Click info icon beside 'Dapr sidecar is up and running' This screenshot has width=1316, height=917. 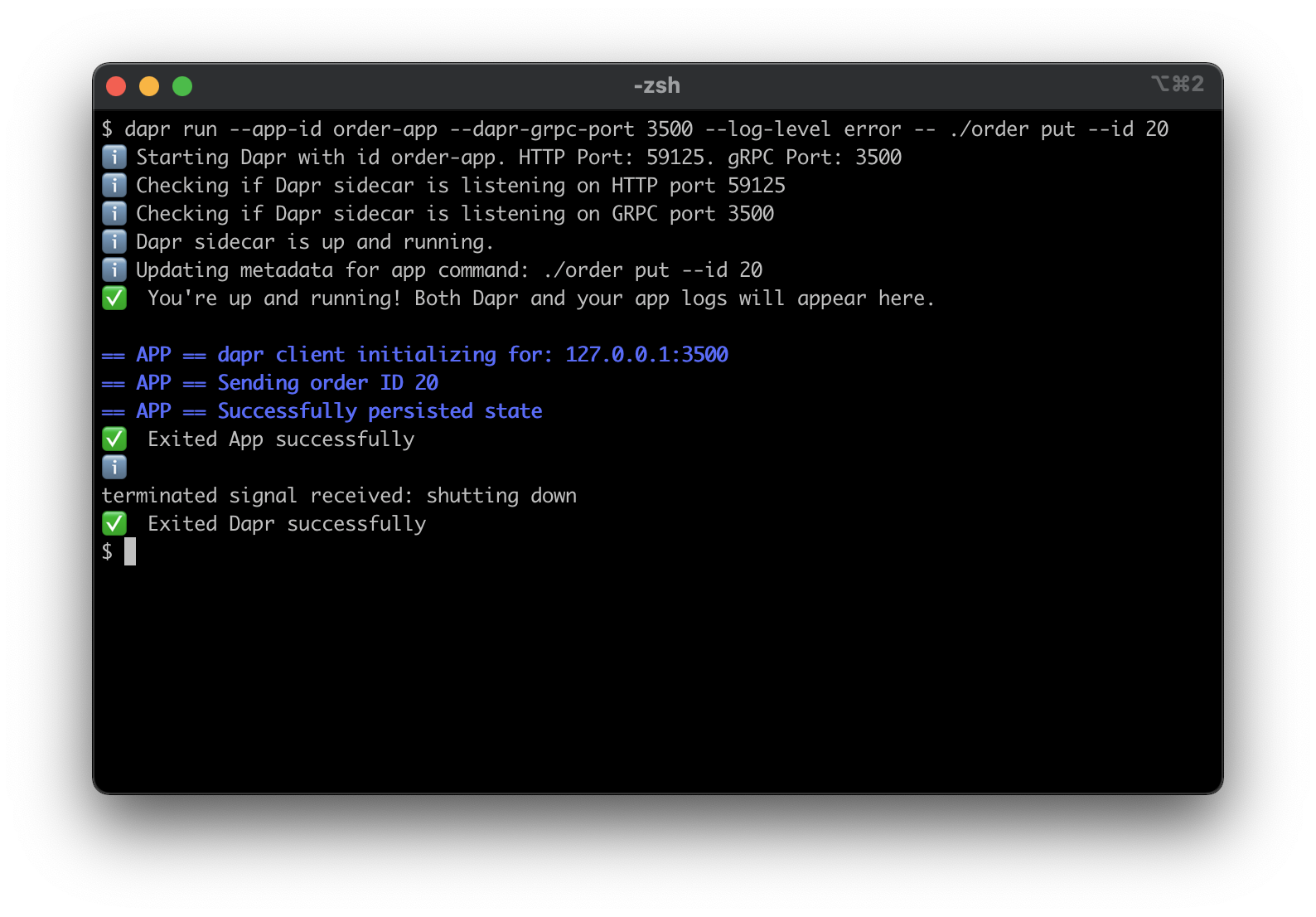point(114,241)
